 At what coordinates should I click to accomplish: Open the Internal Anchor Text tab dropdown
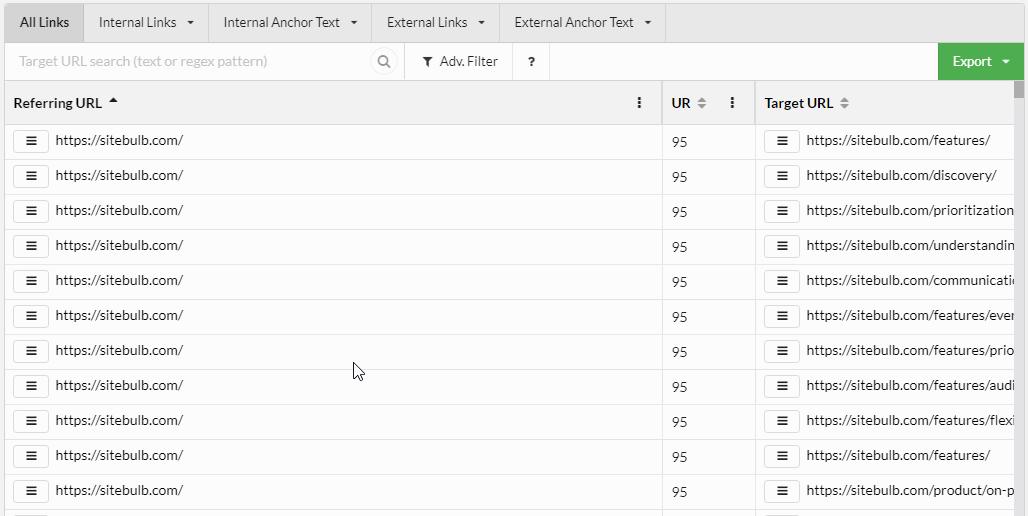(290, 22)
